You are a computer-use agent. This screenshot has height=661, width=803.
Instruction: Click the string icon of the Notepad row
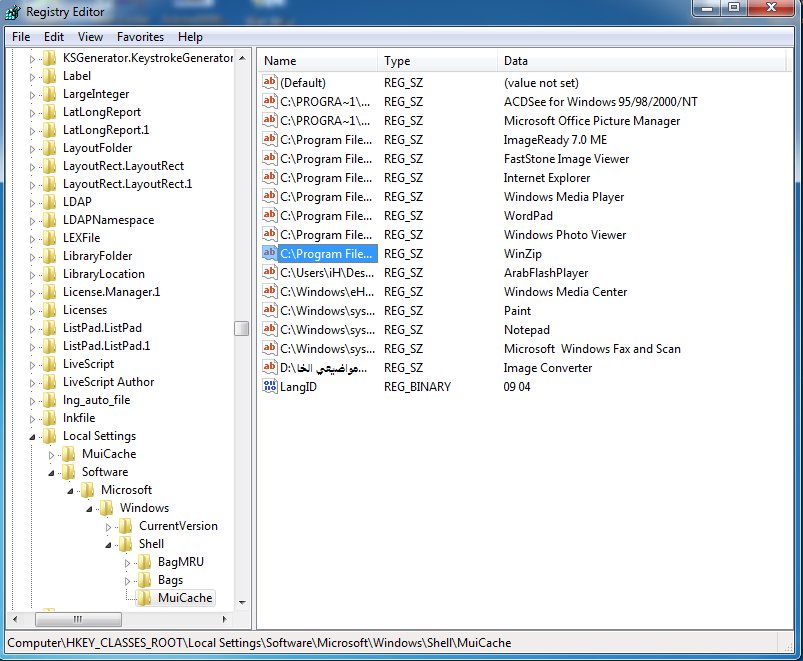pos(270,329)
